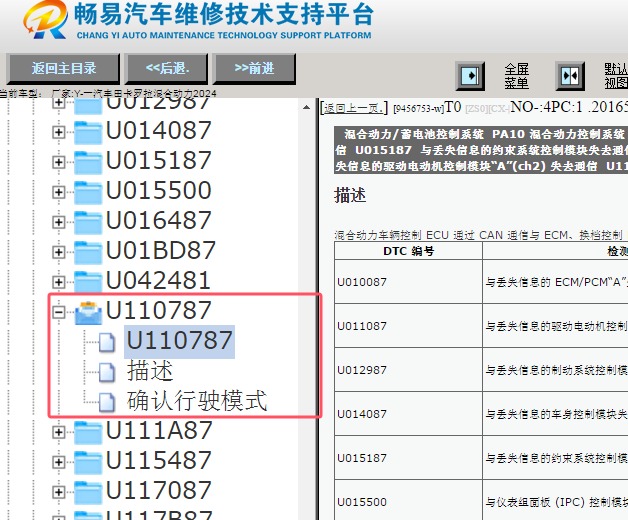Select the U115487 tree label
The height and width of the screenshot is (520, 628).
[x=159, y=460]
